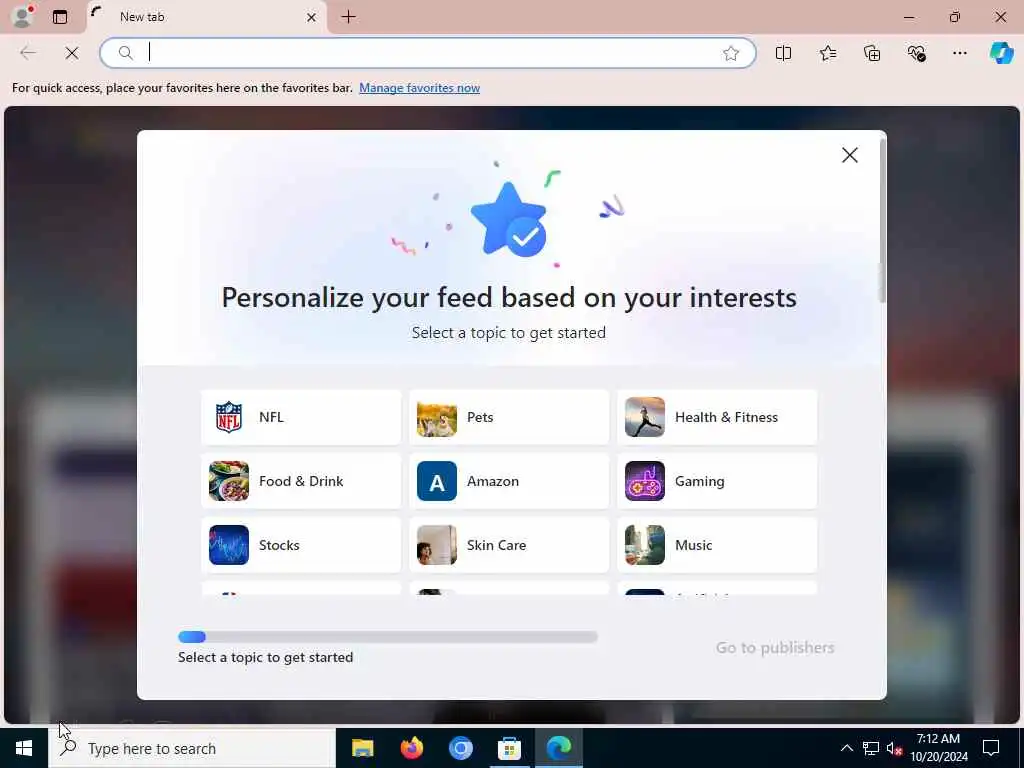
Task: Toggle split screen view
Action: click(783, 53)
